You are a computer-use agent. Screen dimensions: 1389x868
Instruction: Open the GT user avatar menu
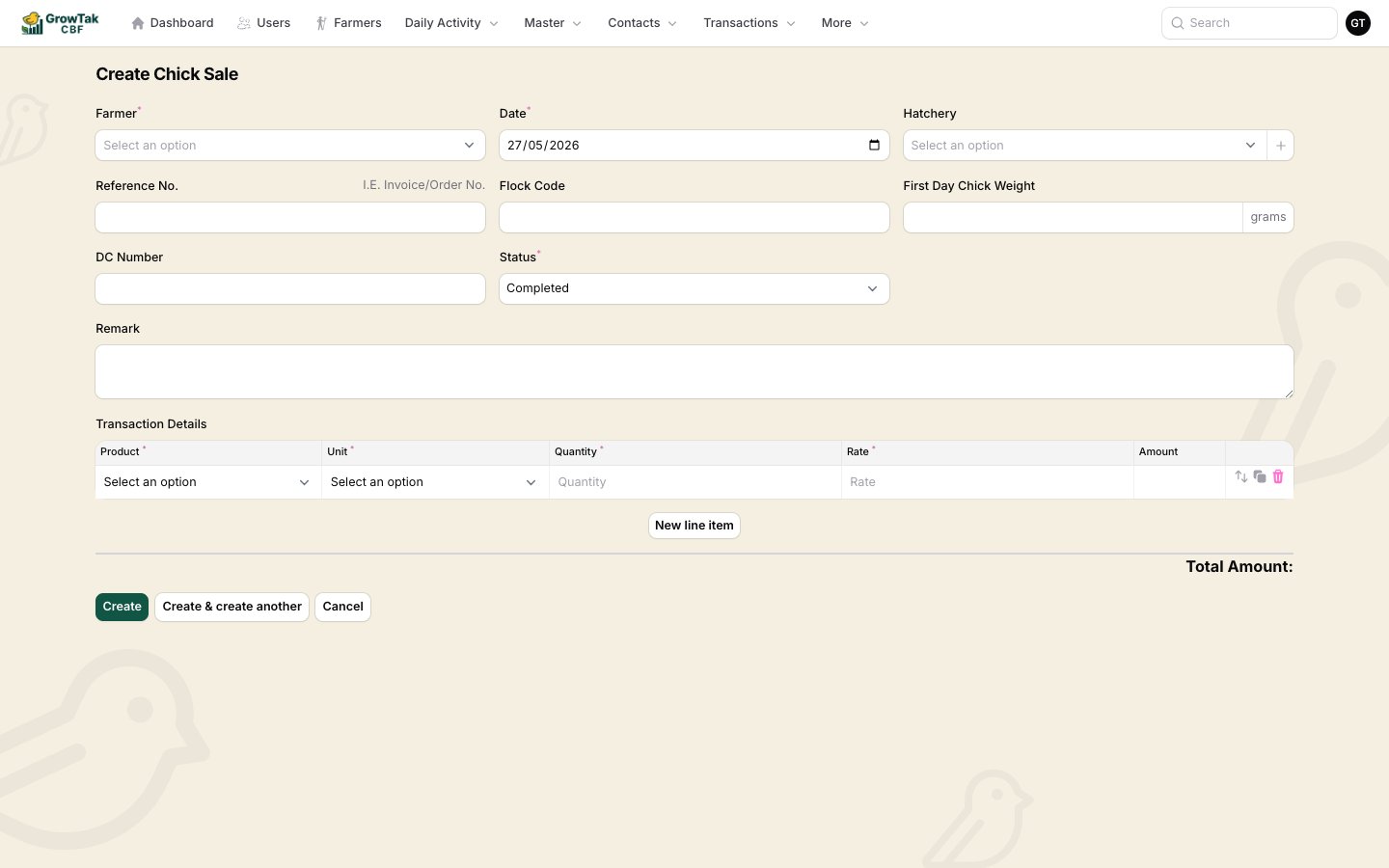pyautogui.click(x=1358, y=23)
